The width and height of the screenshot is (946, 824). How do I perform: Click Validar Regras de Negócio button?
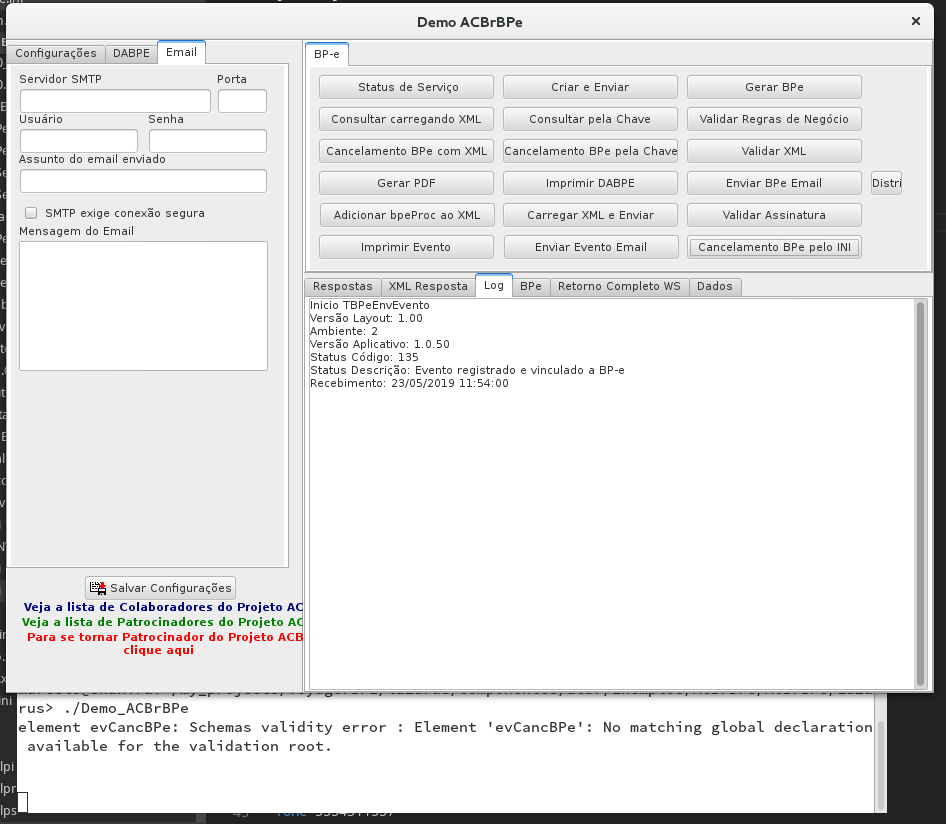pos(774,119)
